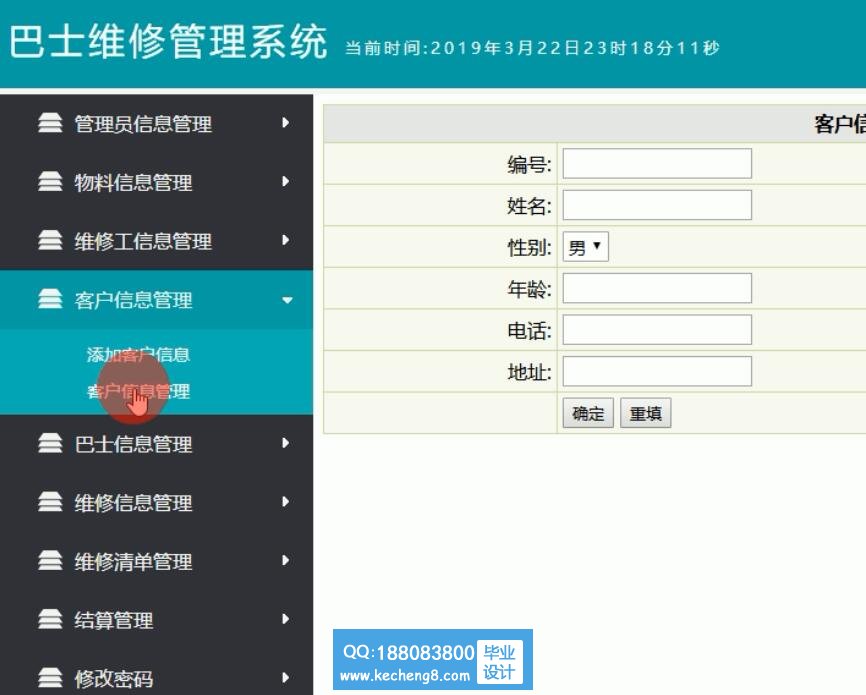Viewport: 866px width, 695px height.
Task: Open the 性别 dropdown showing 男
Action: pyautogui.click(x=585, y=247)
